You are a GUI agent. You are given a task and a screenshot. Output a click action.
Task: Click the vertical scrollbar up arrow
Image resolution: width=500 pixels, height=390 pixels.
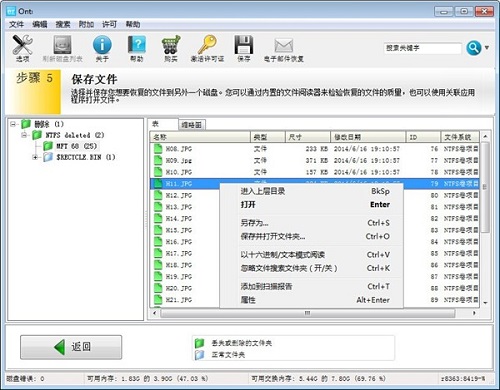click(x=485, y=136)
